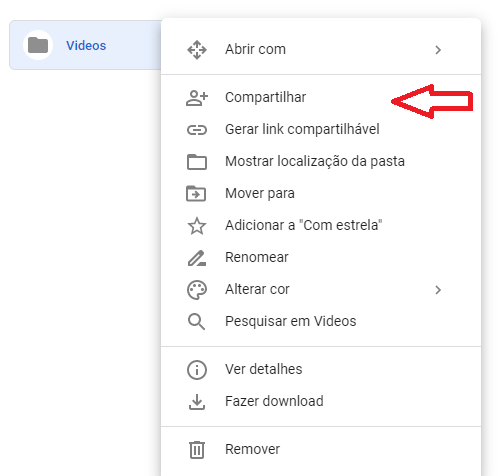
Task: Click the Abrir com move-arrows icon
Action: point(197,50)
